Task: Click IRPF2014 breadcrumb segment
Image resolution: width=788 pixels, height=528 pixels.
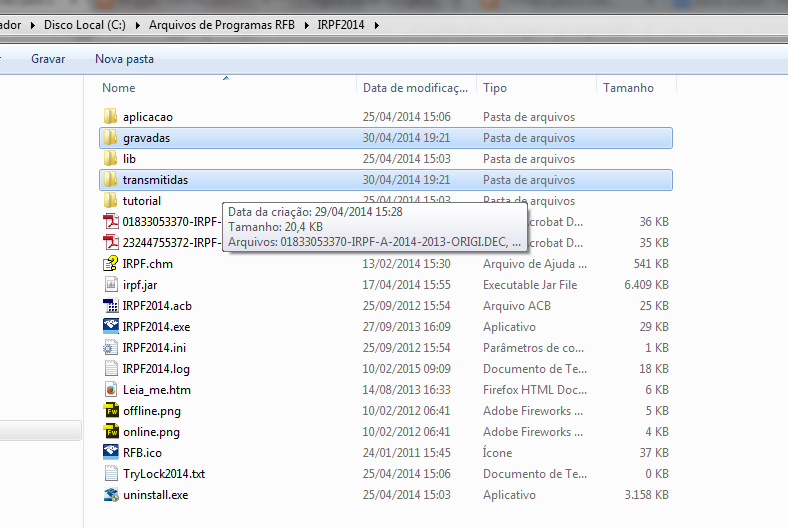Action: 341,25
